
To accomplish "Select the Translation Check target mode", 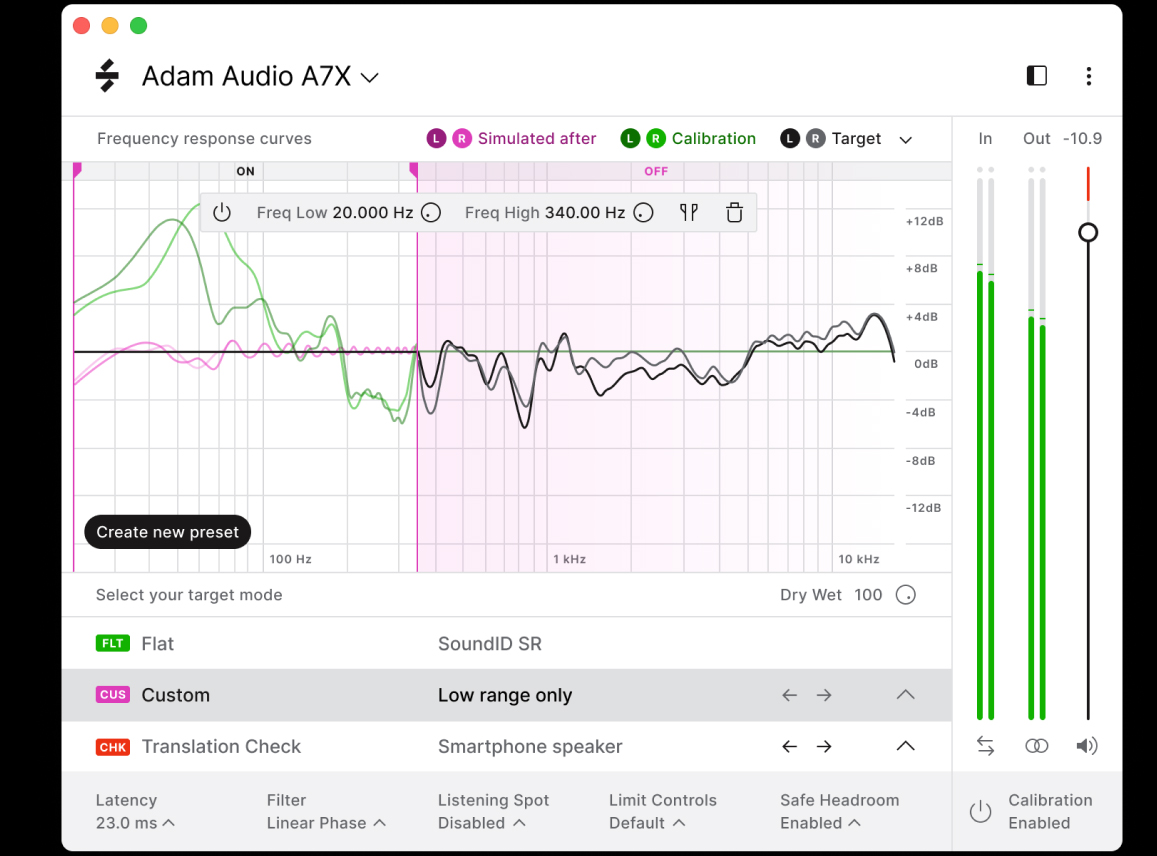I will click(x=220, y=746).
